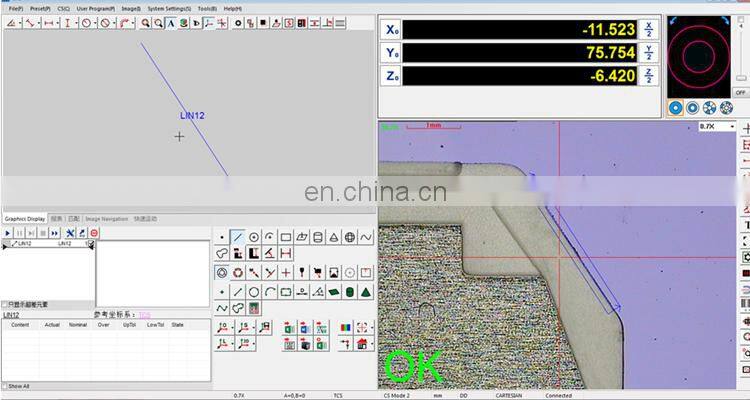Select the rectangle tool in the top palette row

tap(286, 237)
